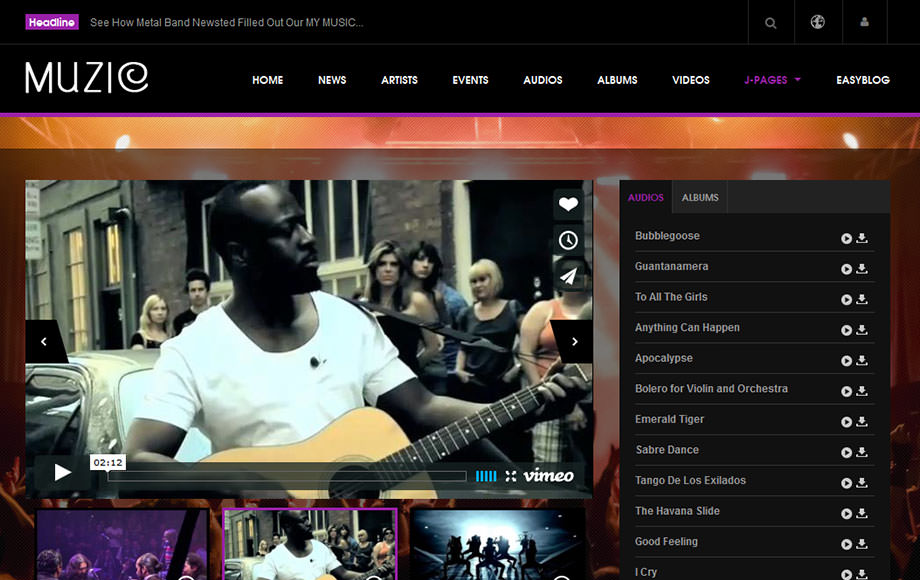
Task: Go to previous slide arrow
Action: 44,342
